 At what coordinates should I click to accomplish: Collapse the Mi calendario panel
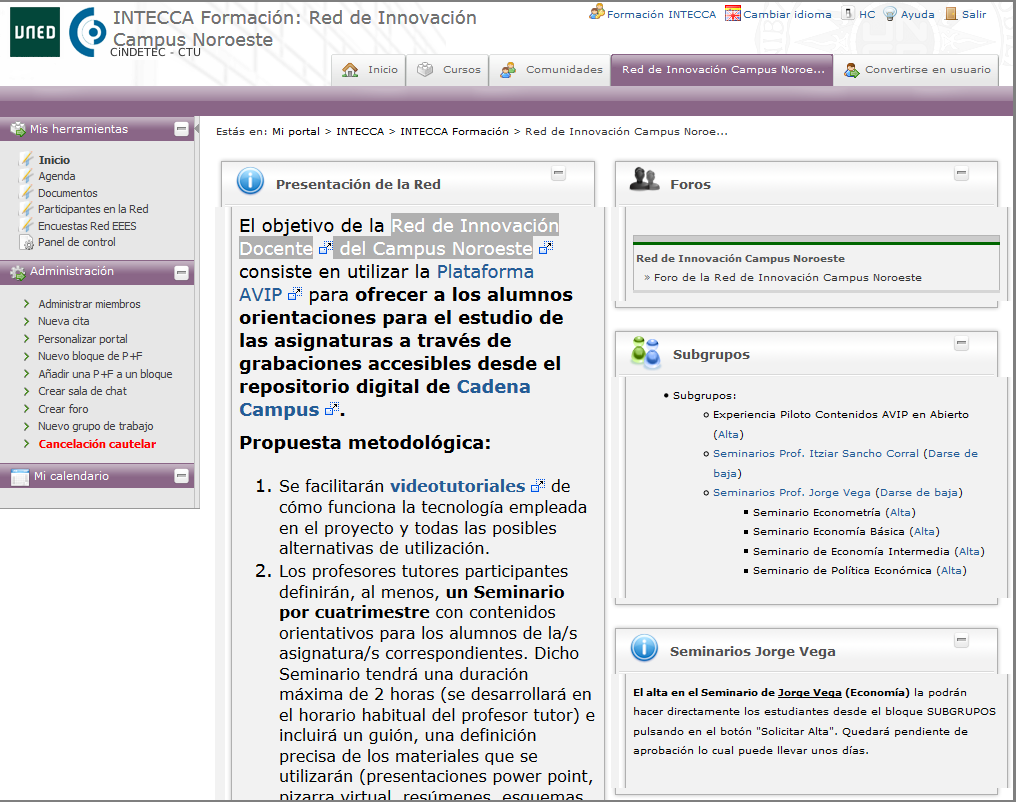pyautogui.click(x=181, y=476)
